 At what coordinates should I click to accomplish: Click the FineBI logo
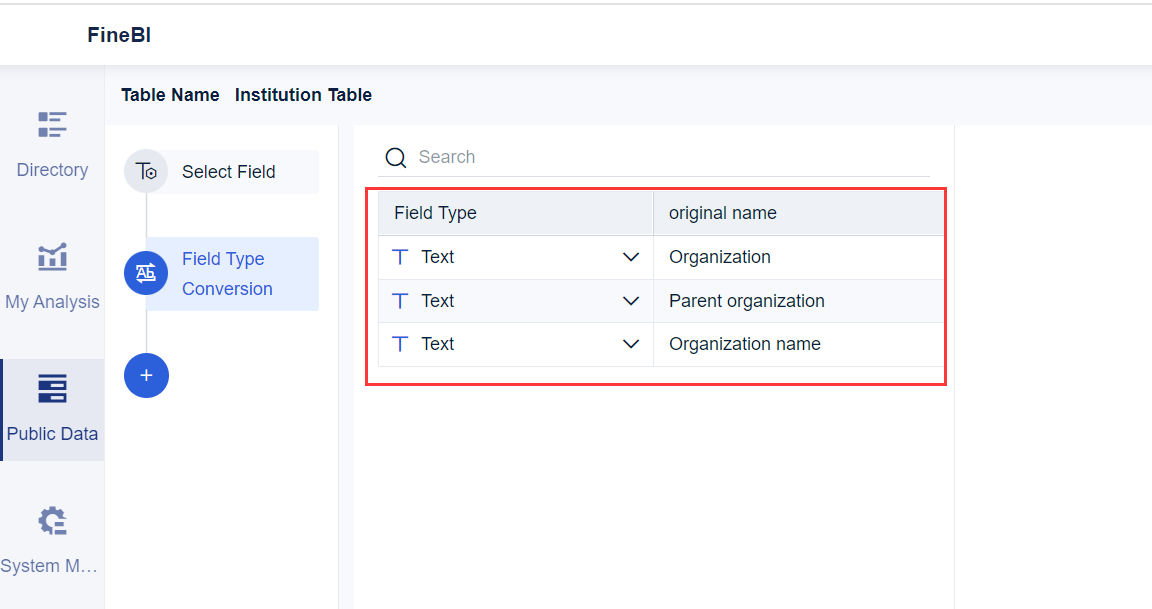tap(118, 34)
